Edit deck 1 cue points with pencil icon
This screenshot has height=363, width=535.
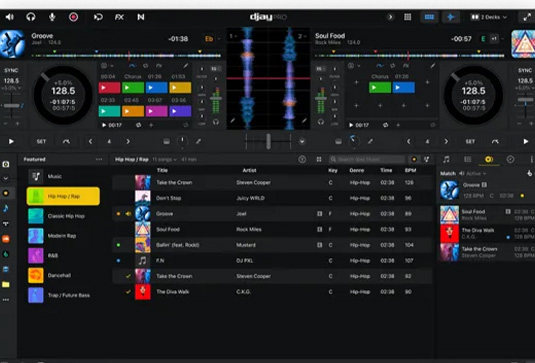(x=185, y=66)
